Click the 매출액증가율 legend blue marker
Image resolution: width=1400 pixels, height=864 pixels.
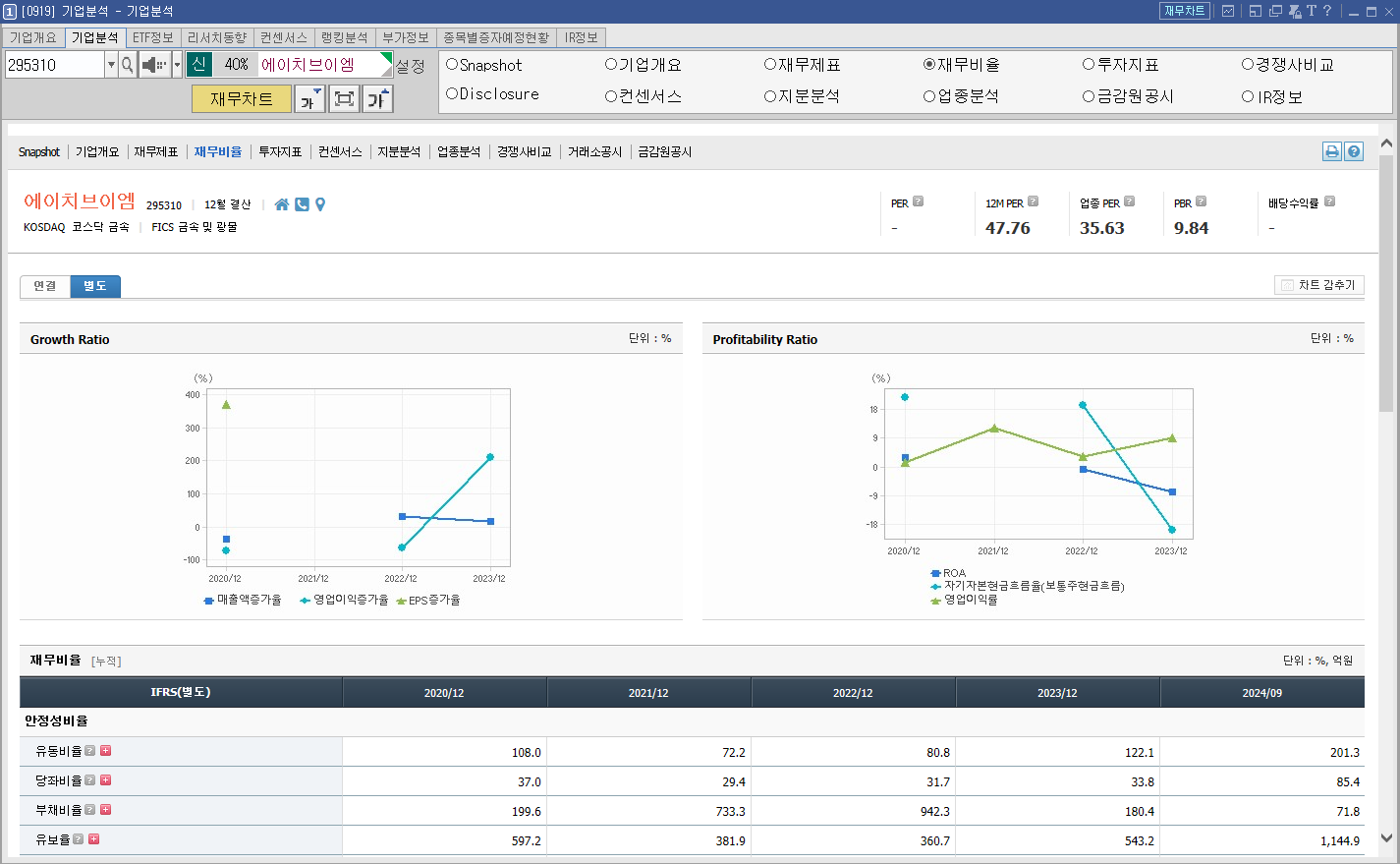coord(209,600)
